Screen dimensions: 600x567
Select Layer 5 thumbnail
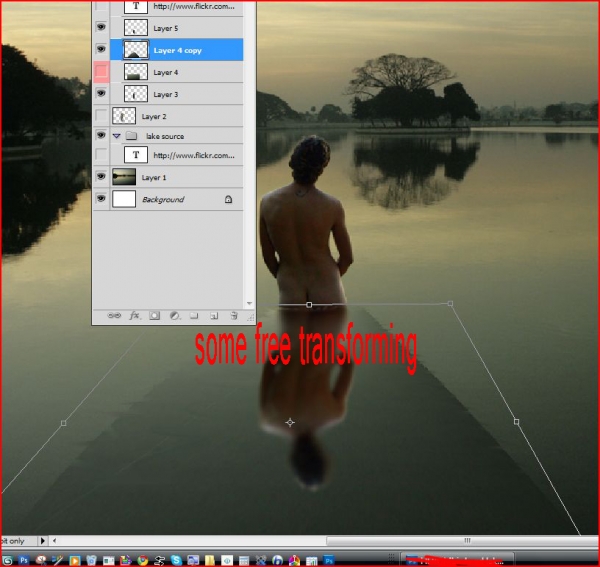[136, 28]
